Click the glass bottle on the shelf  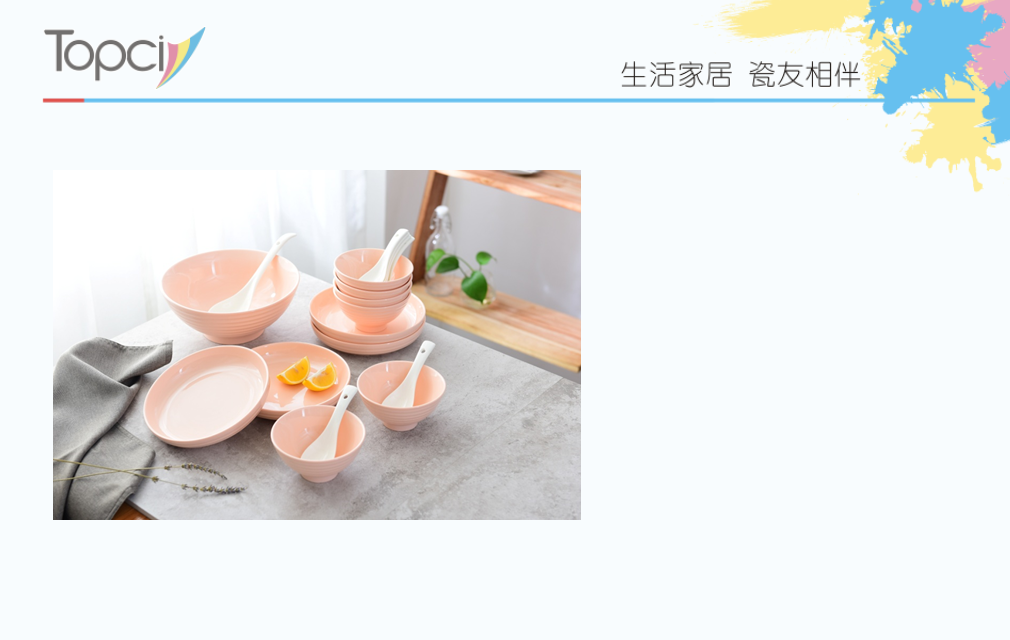point(441,250)
